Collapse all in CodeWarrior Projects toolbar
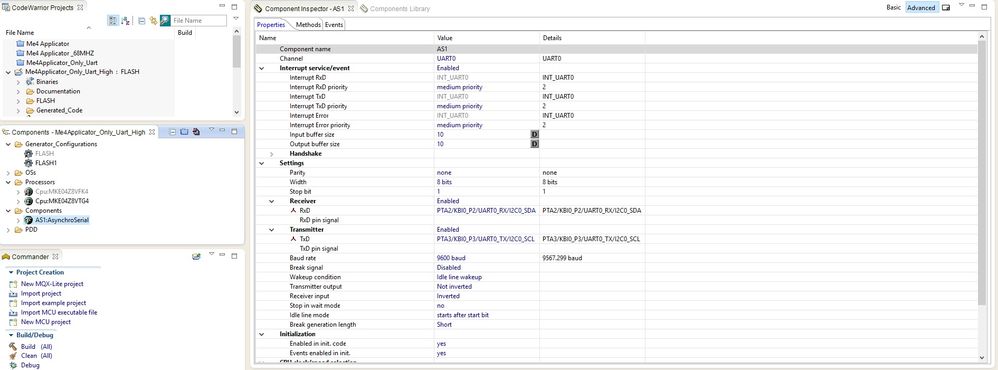This screenshot has width=998, height=370. tap(141, 20)
